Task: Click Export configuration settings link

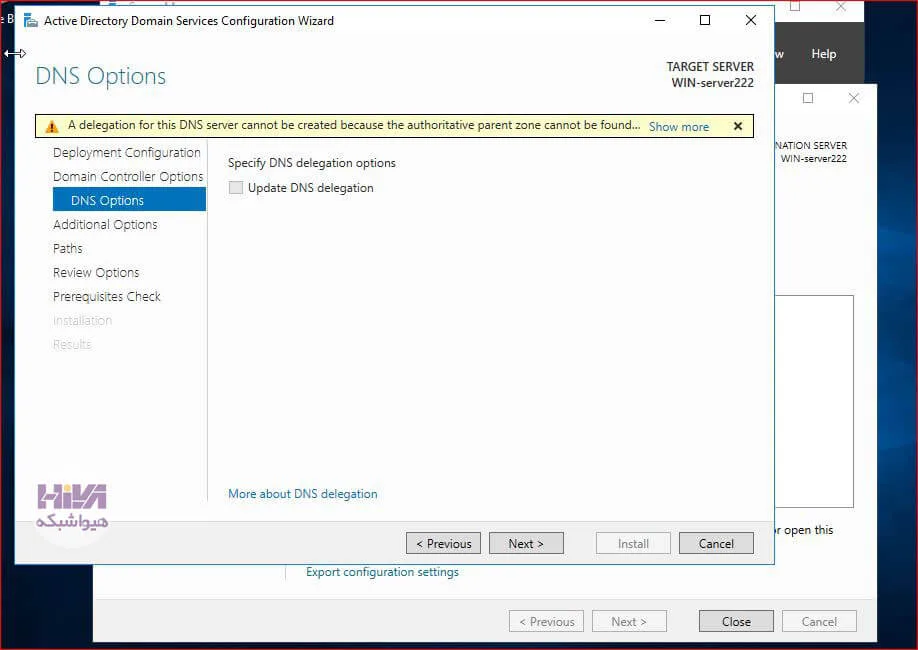Action: coord(382,572)
